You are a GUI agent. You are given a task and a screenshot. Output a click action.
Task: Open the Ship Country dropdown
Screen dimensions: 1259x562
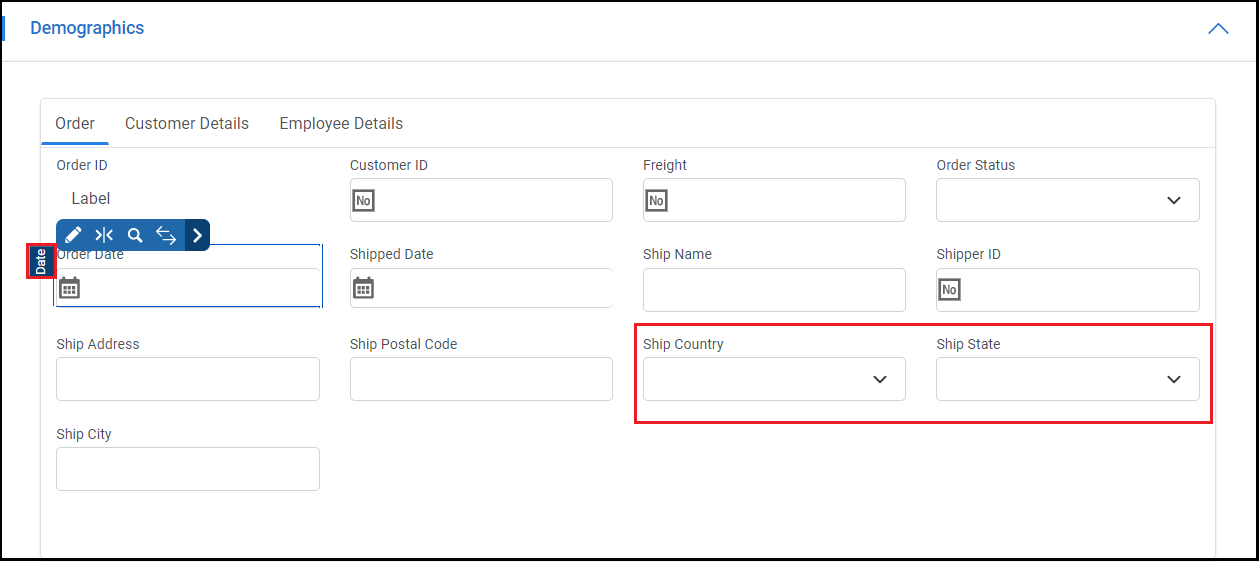(x=774, y=379)
